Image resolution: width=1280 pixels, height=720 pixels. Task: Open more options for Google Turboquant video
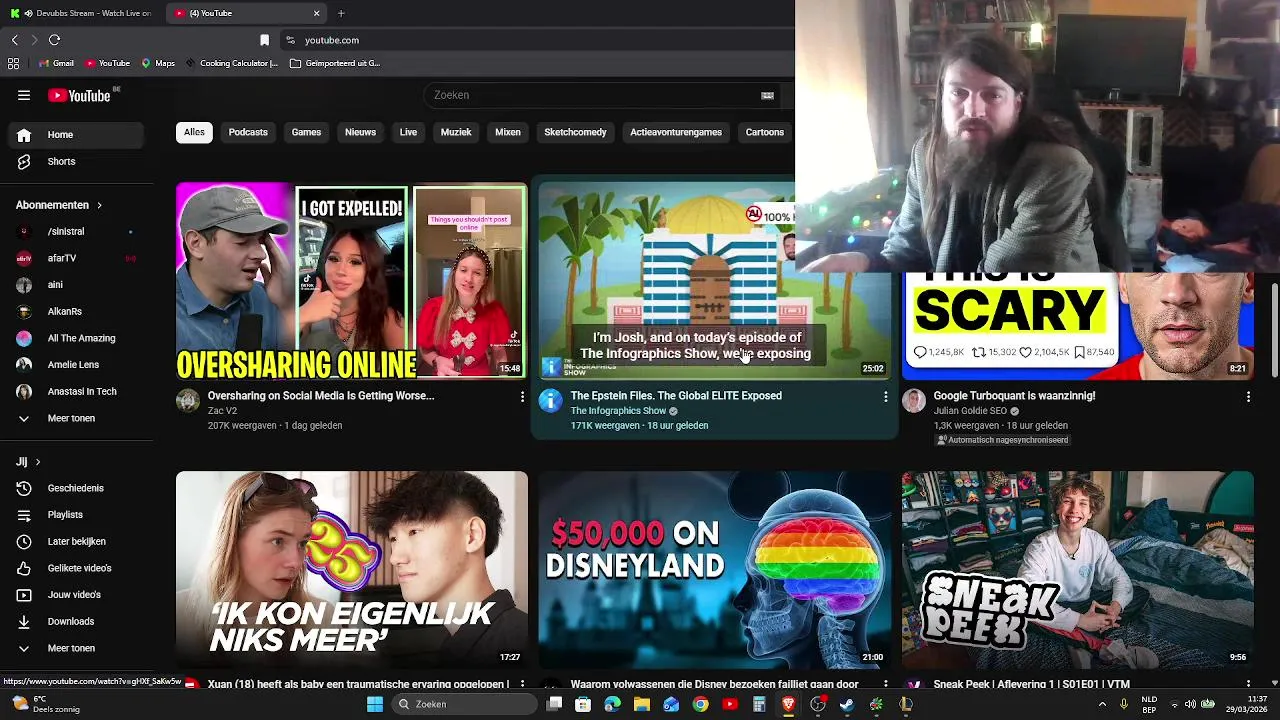tap(1248, 397)
